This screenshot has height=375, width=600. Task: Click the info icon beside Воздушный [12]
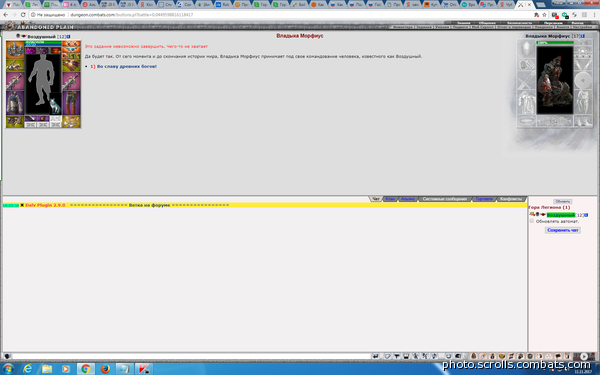point(68,36)
